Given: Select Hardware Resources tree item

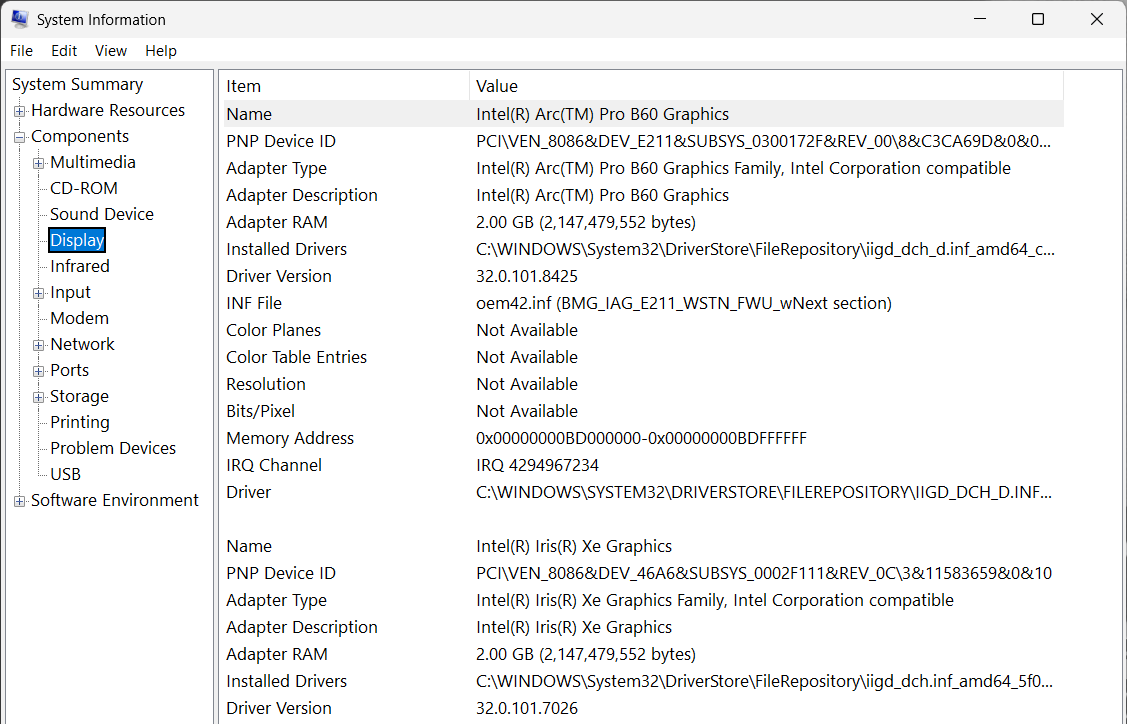Looking at the screenshot, I should point(108,111).
